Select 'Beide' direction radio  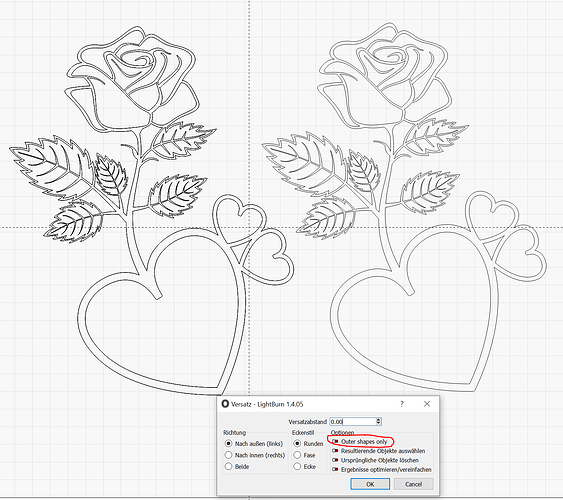coord(229,467)
